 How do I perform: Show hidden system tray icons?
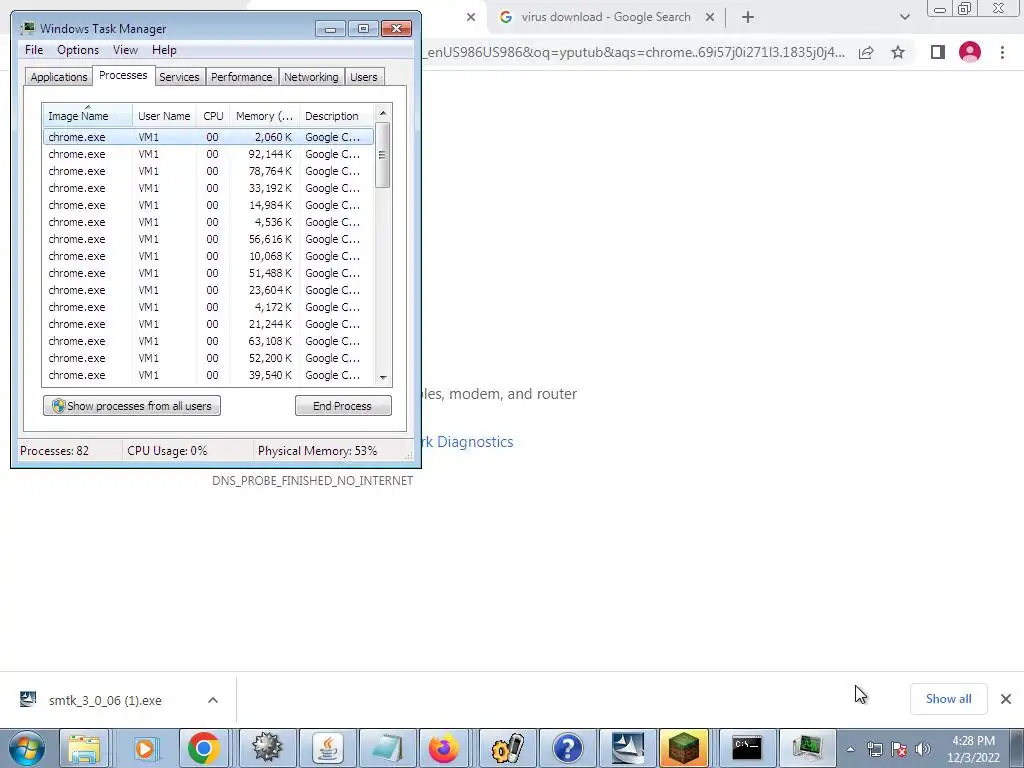(x=850, y=749)
